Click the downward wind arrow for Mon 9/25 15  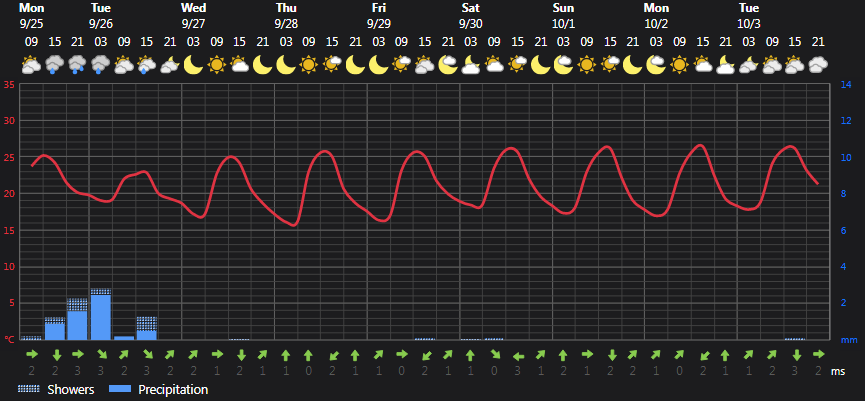tap(55, 354)
